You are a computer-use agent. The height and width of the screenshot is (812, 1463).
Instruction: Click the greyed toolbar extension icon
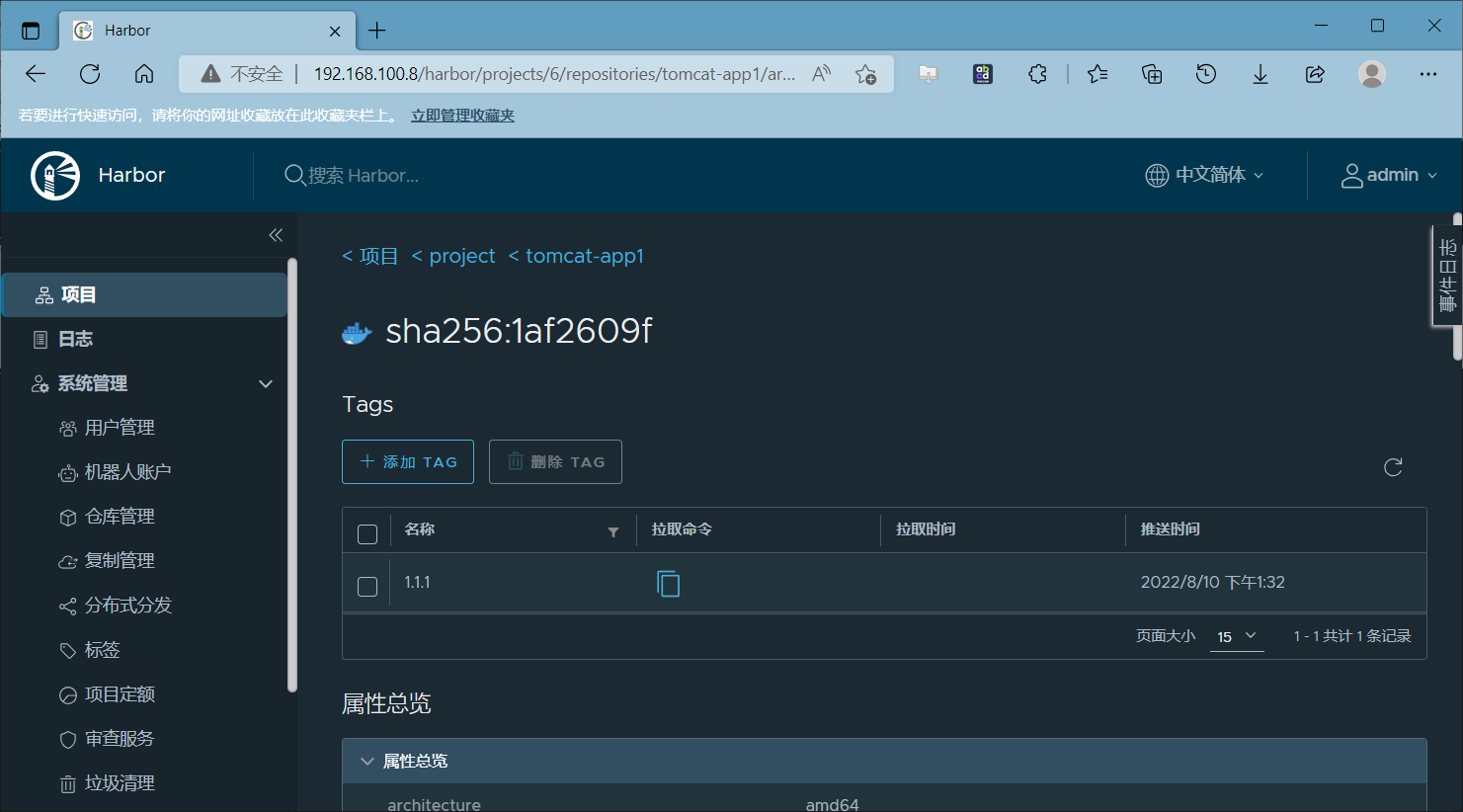(929, 74)
